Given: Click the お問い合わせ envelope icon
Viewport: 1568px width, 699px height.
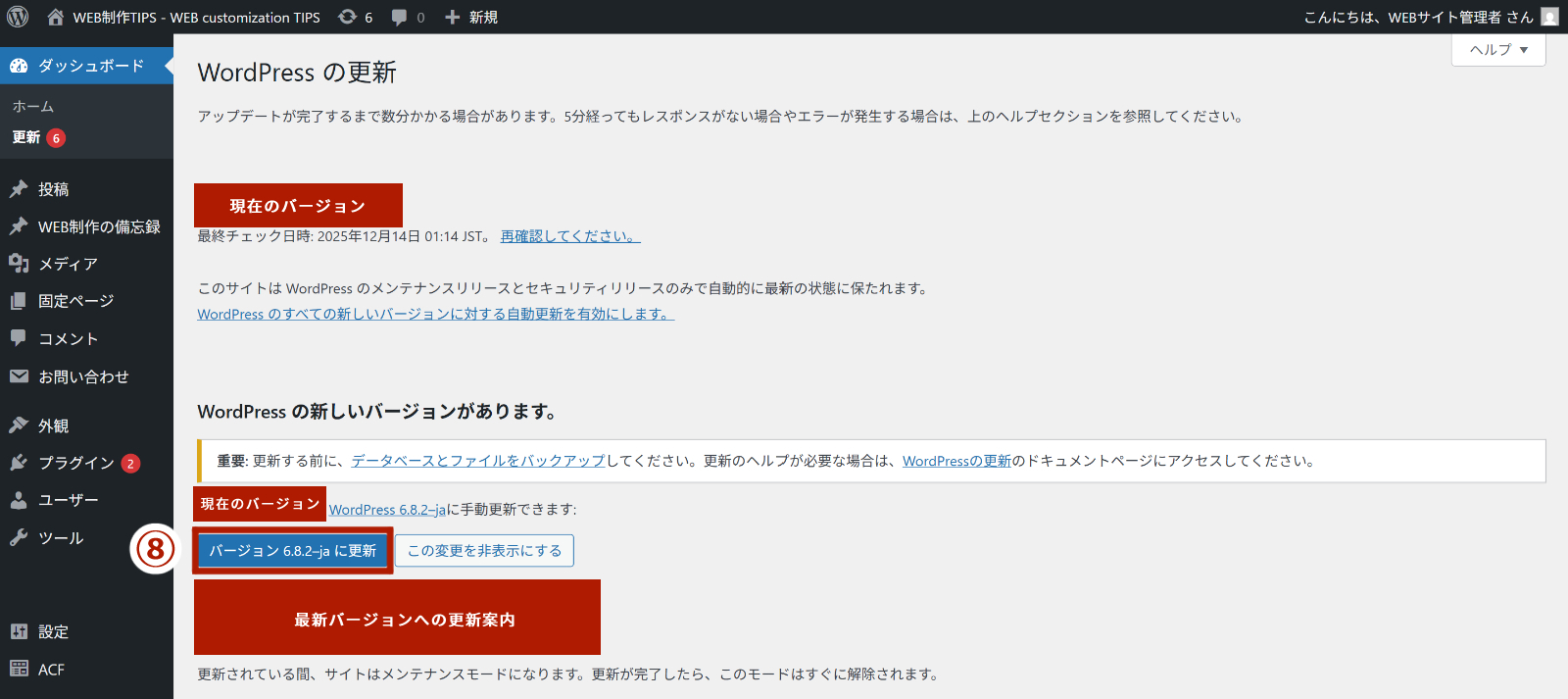Looking at the screenshot, I should (19, 376).
